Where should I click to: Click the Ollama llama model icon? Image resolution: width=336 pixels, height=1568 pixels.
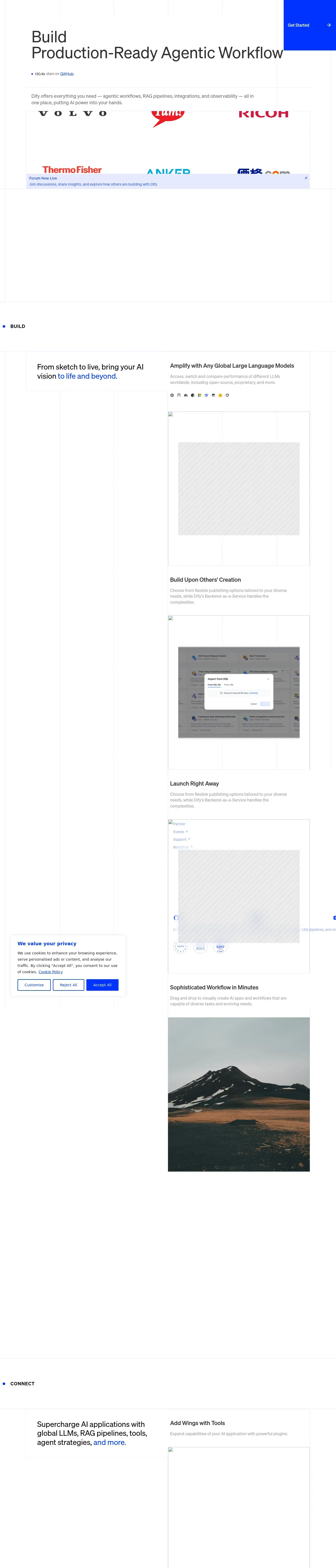pos(179,395)
